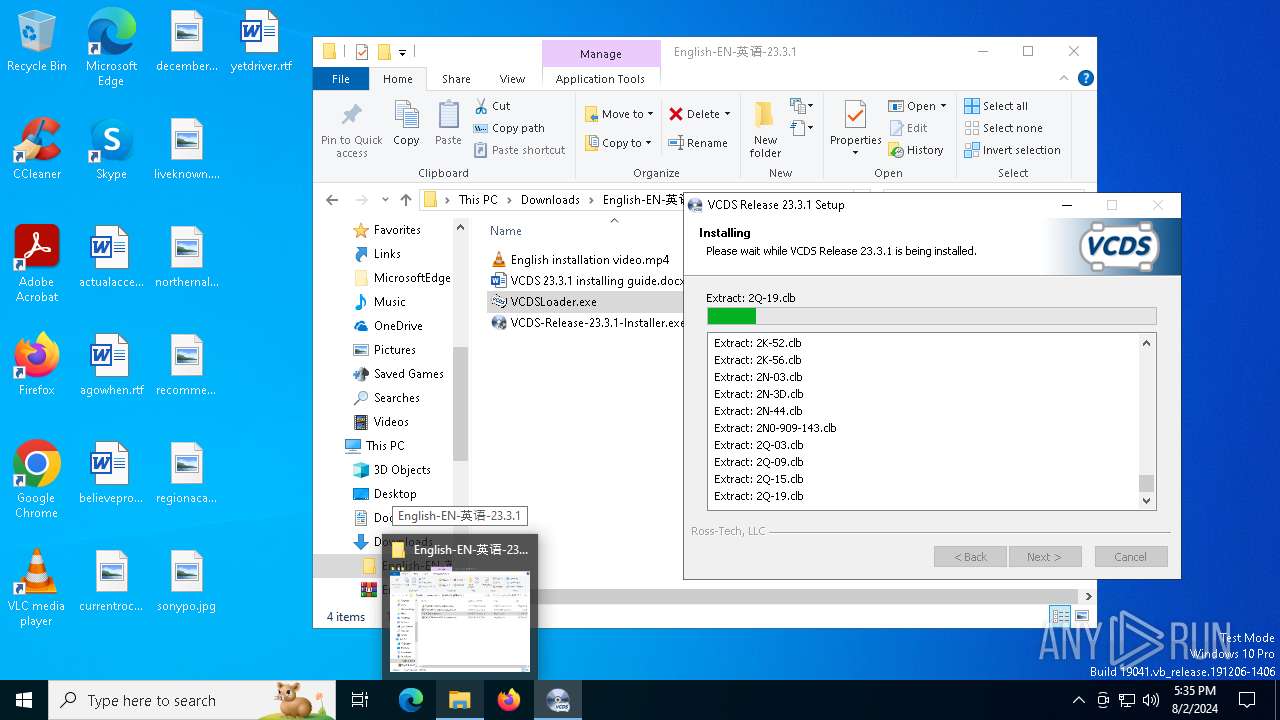The height and width of the screenshot is (720, 1280).
Task: Select Saved Games in navigation pane
Action: 408,374
